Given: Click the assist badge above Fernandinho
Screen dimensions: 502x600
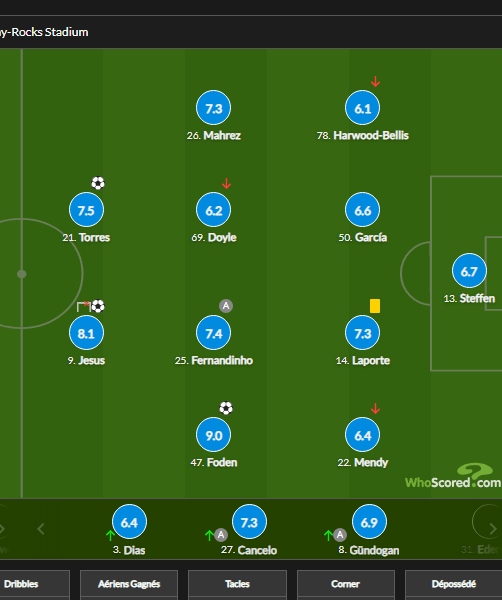Looking at the screenshot, I should pyautogui.click(x=226, y=306).
